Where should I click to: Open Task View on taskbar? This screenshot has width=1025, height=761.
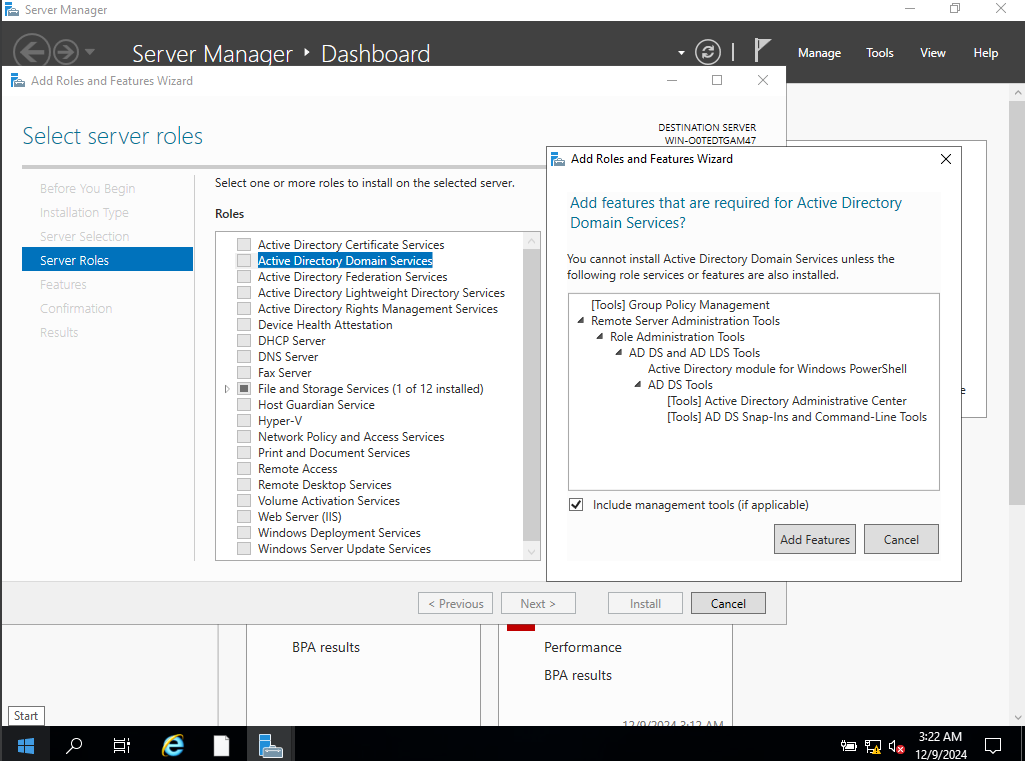pyautogui.click(x=122, y=744)
